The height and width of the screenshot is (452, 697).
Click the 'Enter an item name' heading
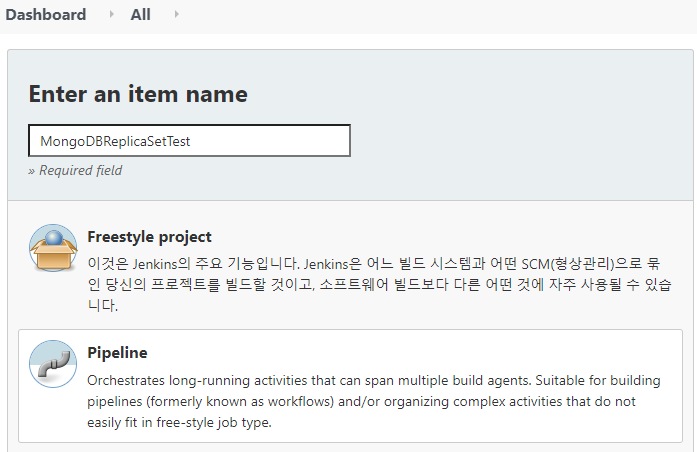point(138,94)
